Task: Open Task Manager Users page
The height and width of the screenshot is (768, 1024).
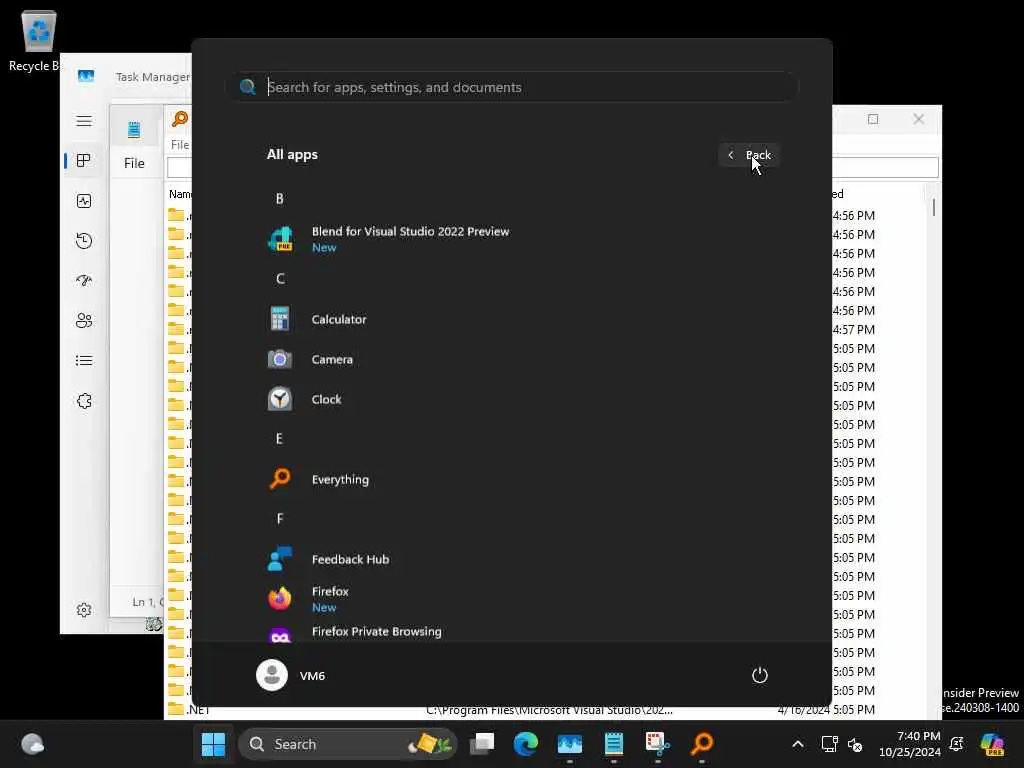Action: pos(84,321)
